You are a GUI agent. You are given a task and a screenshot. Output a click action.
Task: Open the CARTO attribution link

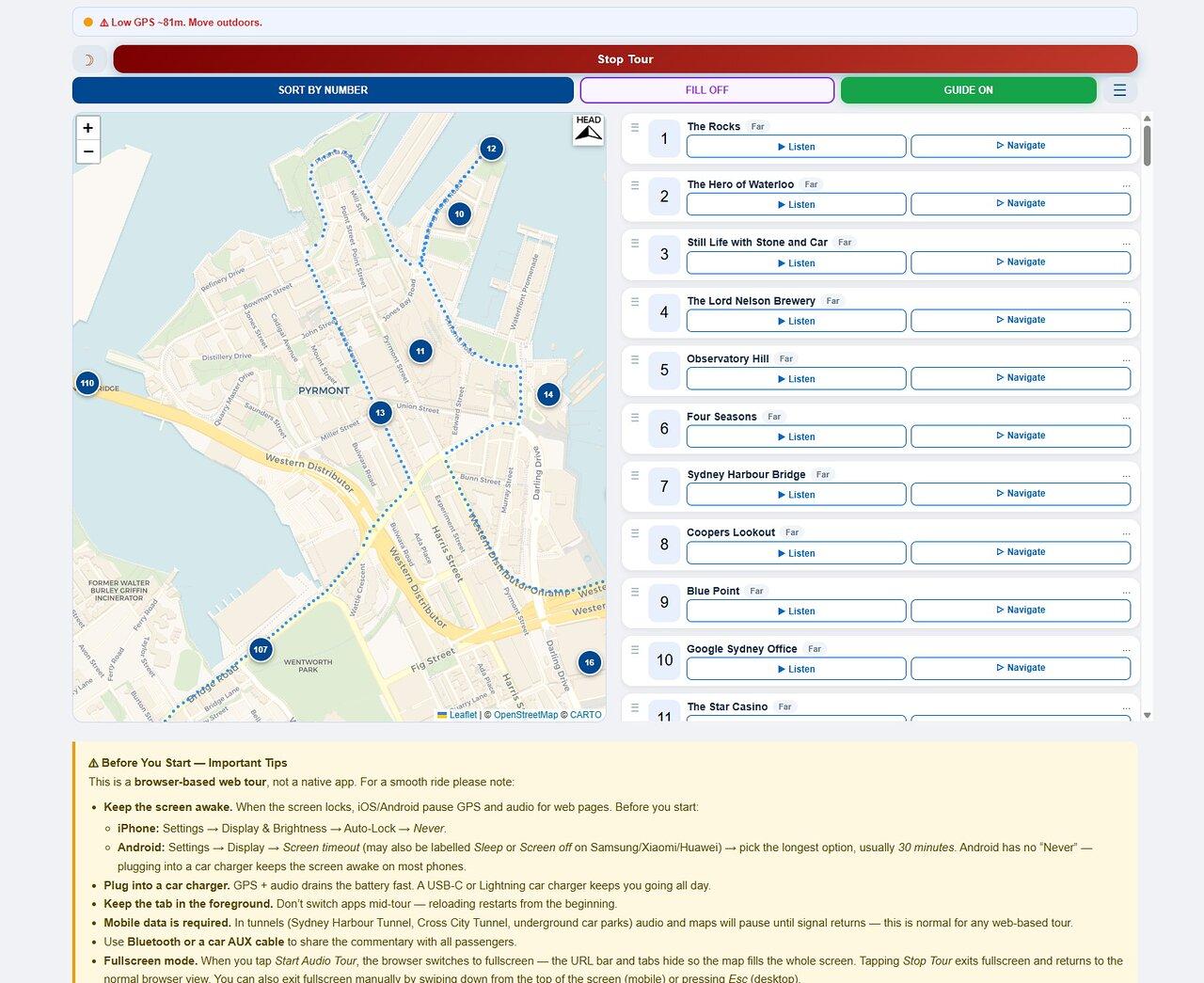(586, 715)
